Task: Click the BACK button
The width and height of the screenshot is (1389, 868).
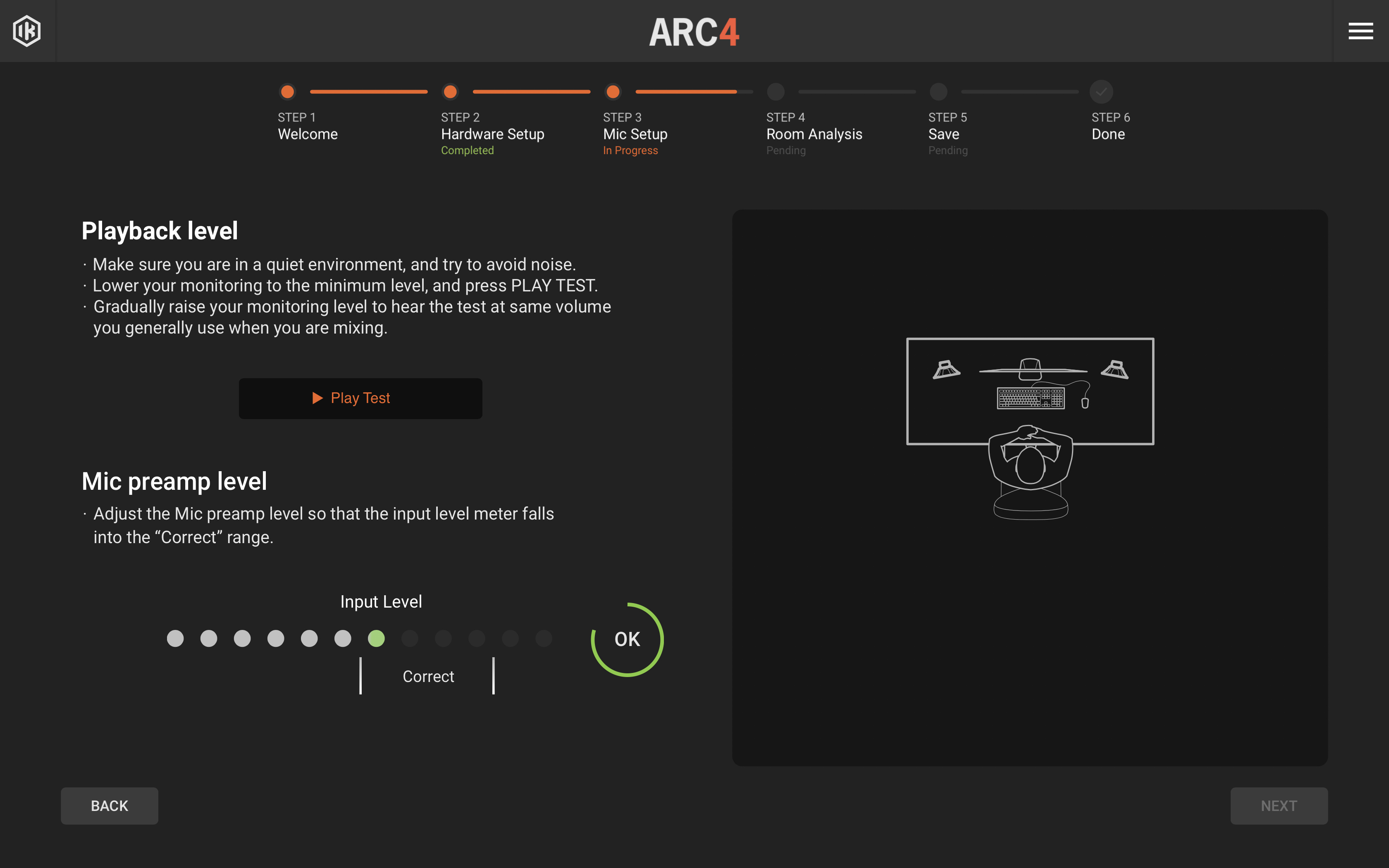Action: (110, 806)
